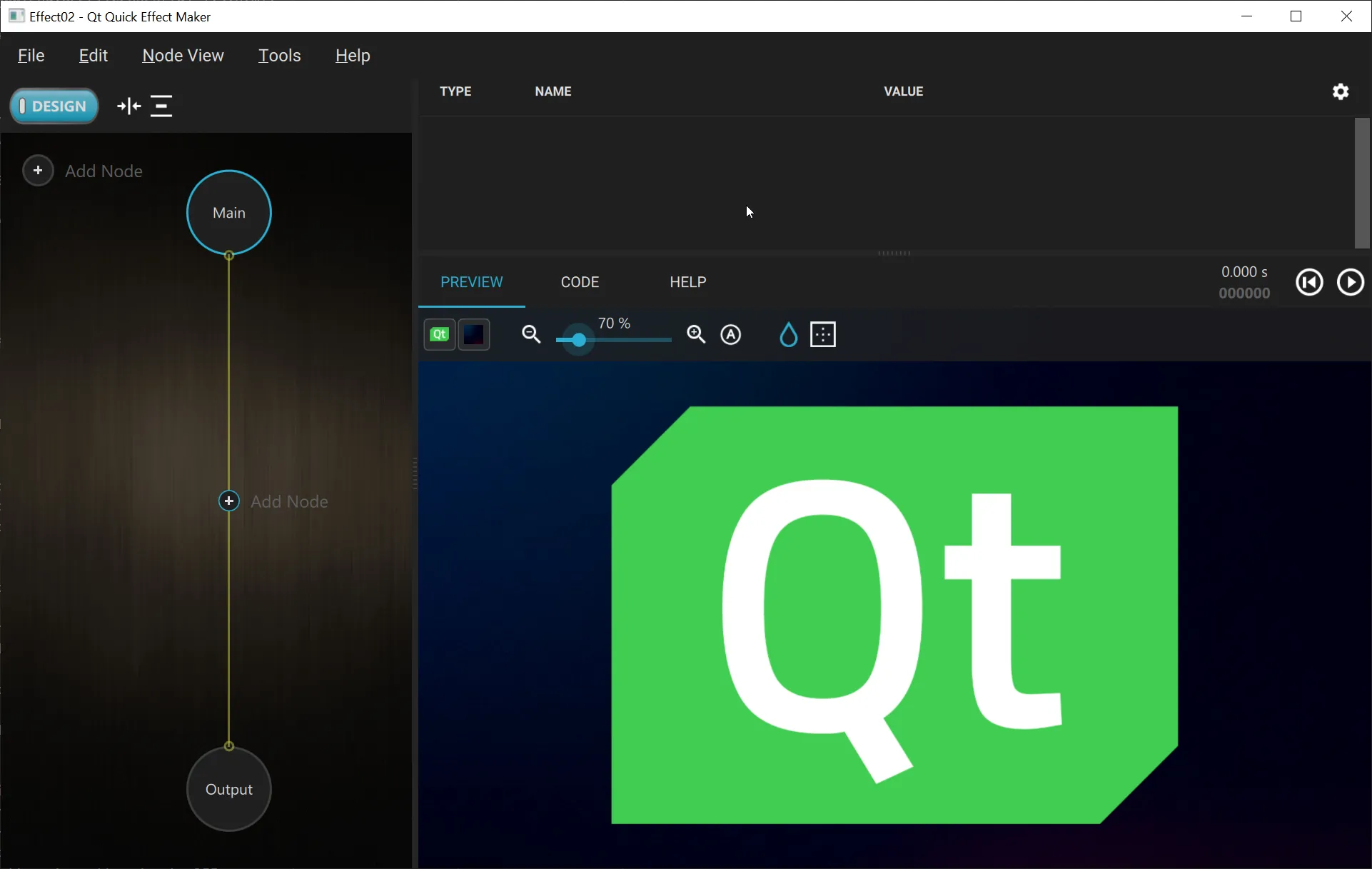Reset zoom using the circled A icon
This screenshot has width=1372, height=869.
pos(732,335)
